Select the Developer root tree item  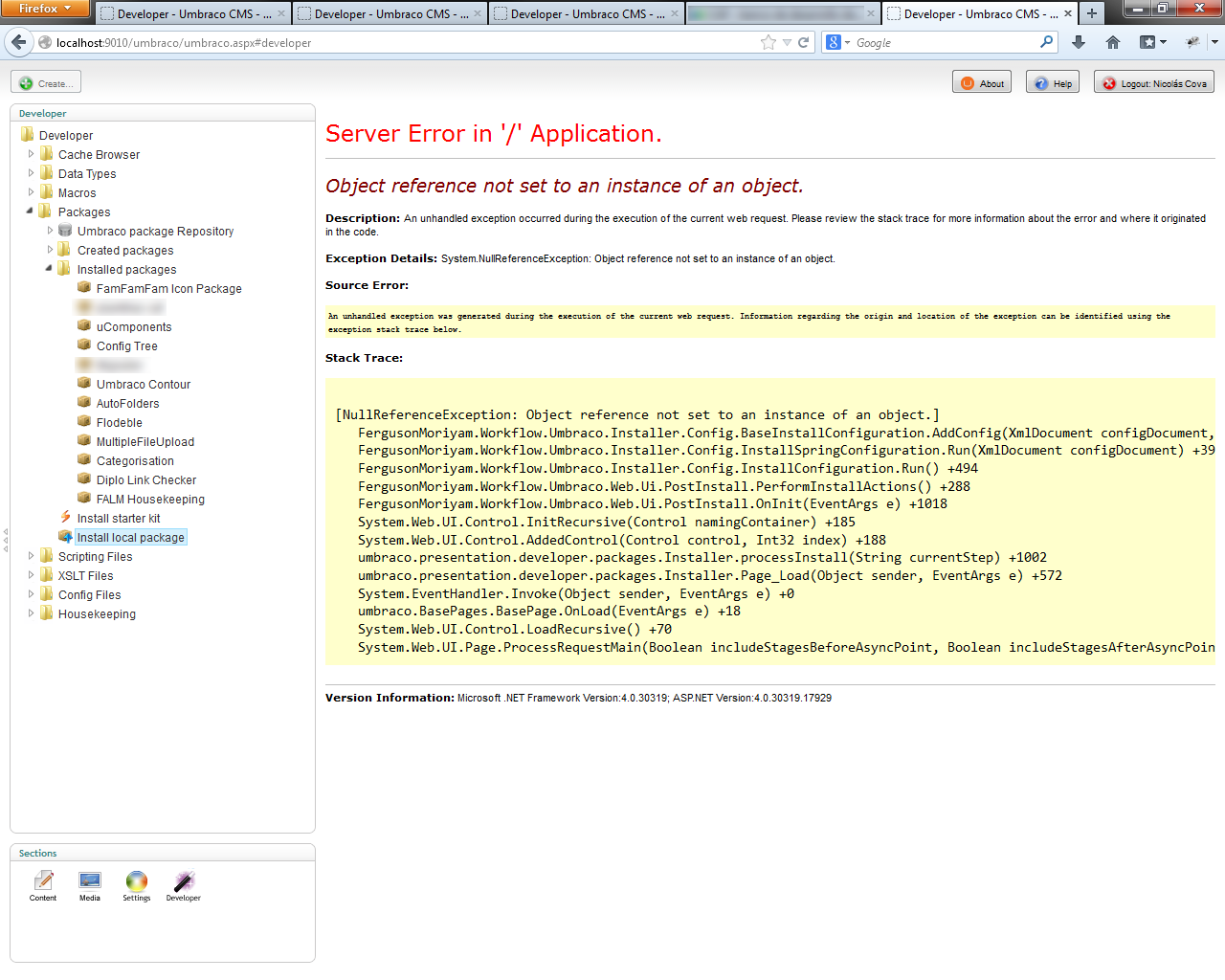point(66,135)
